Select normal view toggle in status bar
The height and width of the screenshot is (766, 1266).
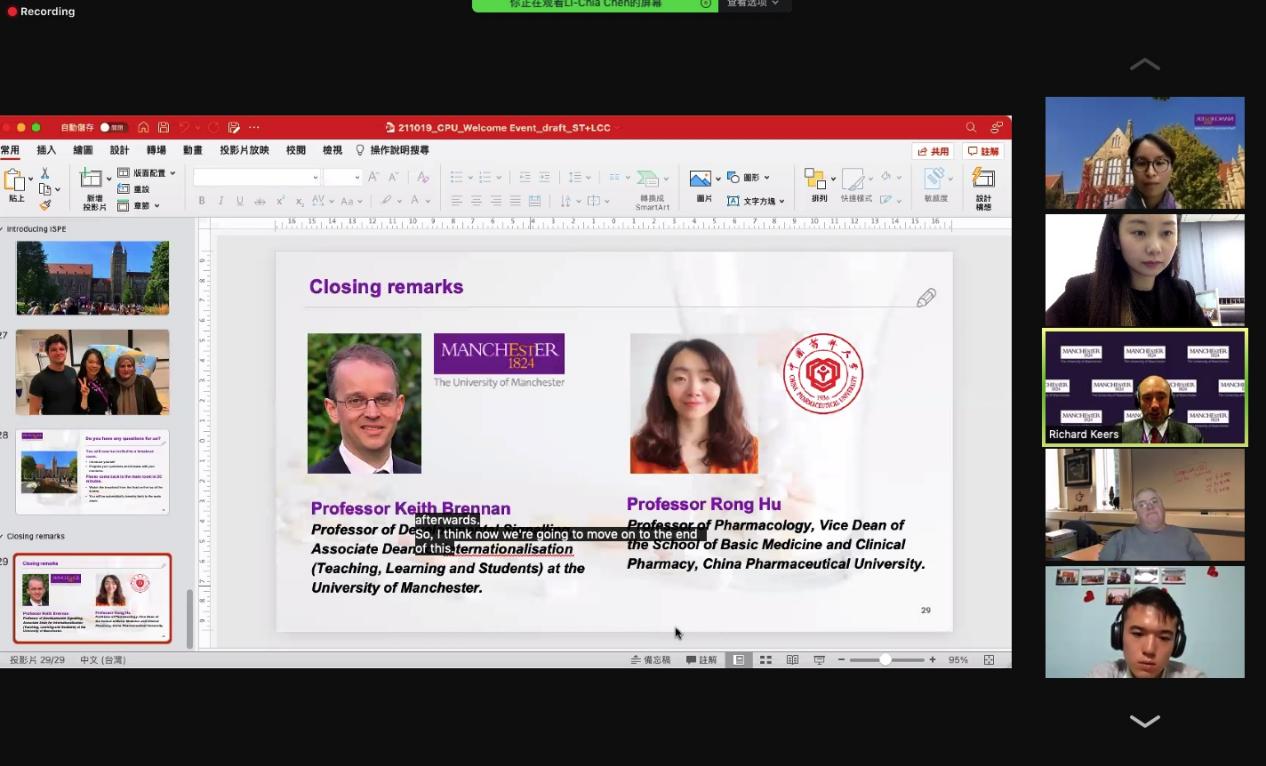click(739, 660)
